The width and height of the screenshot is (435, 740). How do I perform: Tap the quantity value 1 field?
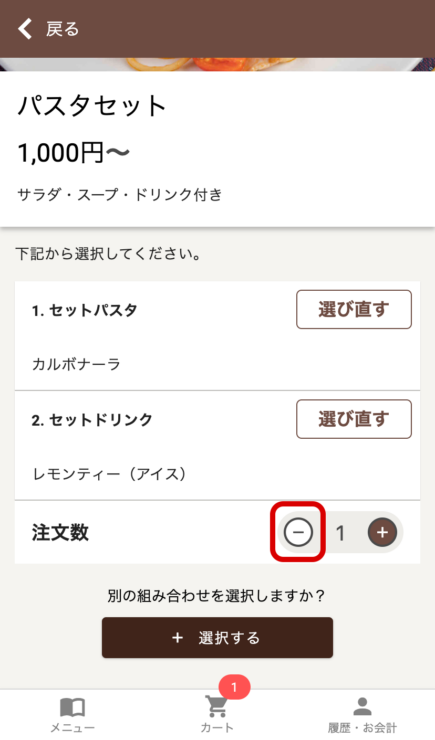coord(340,533)
